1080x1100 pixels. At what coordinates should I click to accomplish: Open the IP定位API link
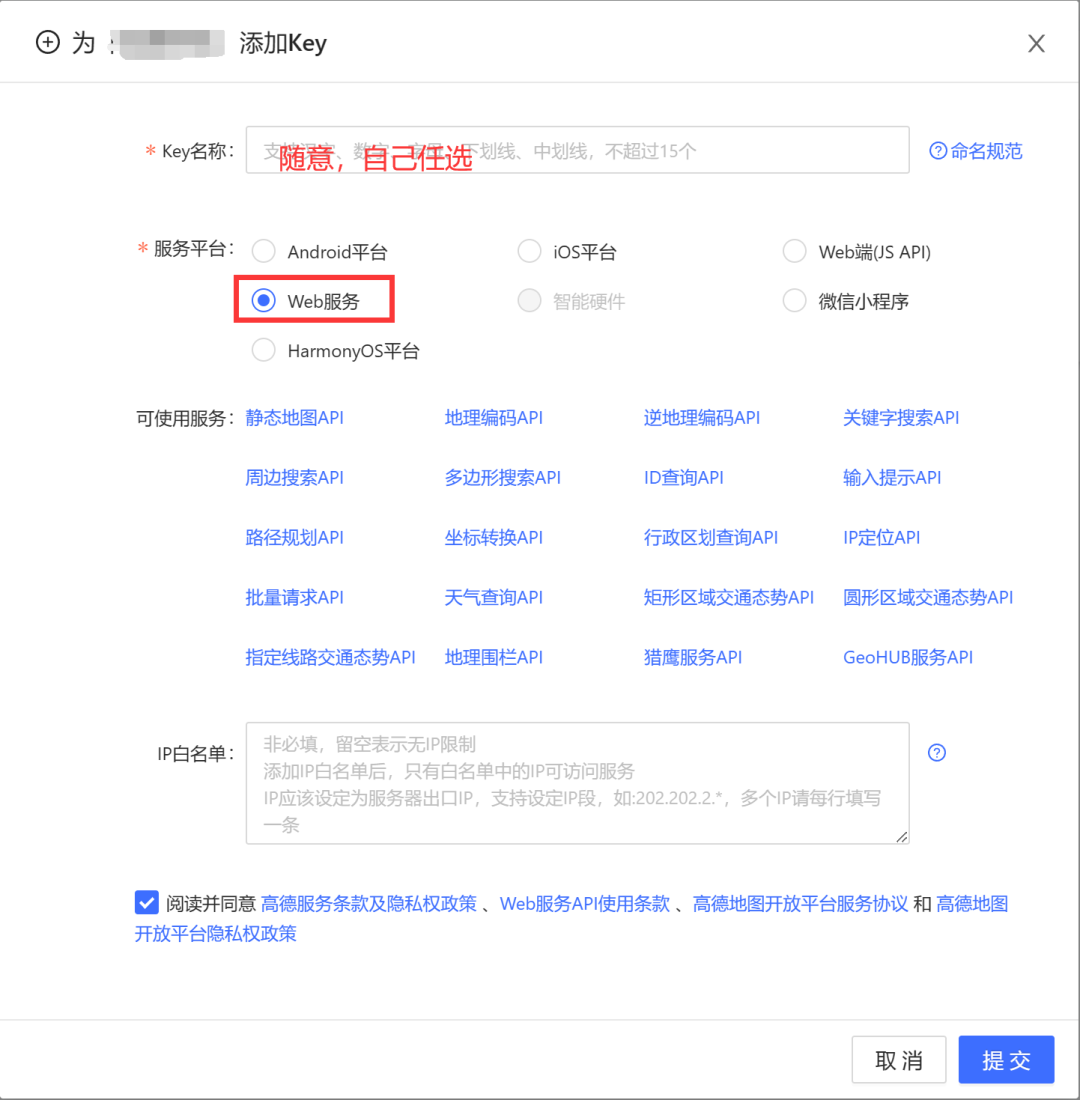tap(882, 538)
